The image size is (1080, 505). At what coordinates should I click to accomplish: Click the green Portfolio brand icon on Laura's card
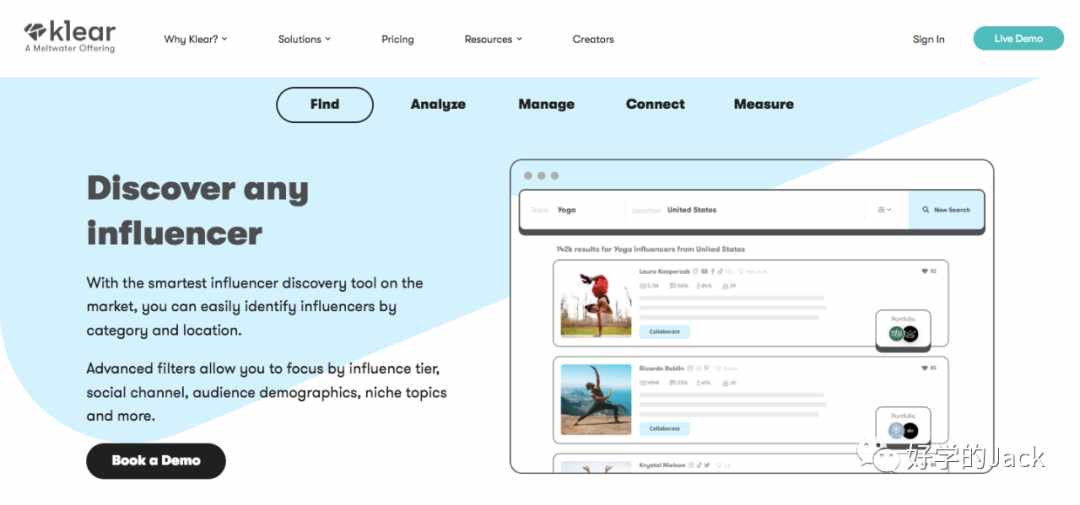(x=896, y=334)
